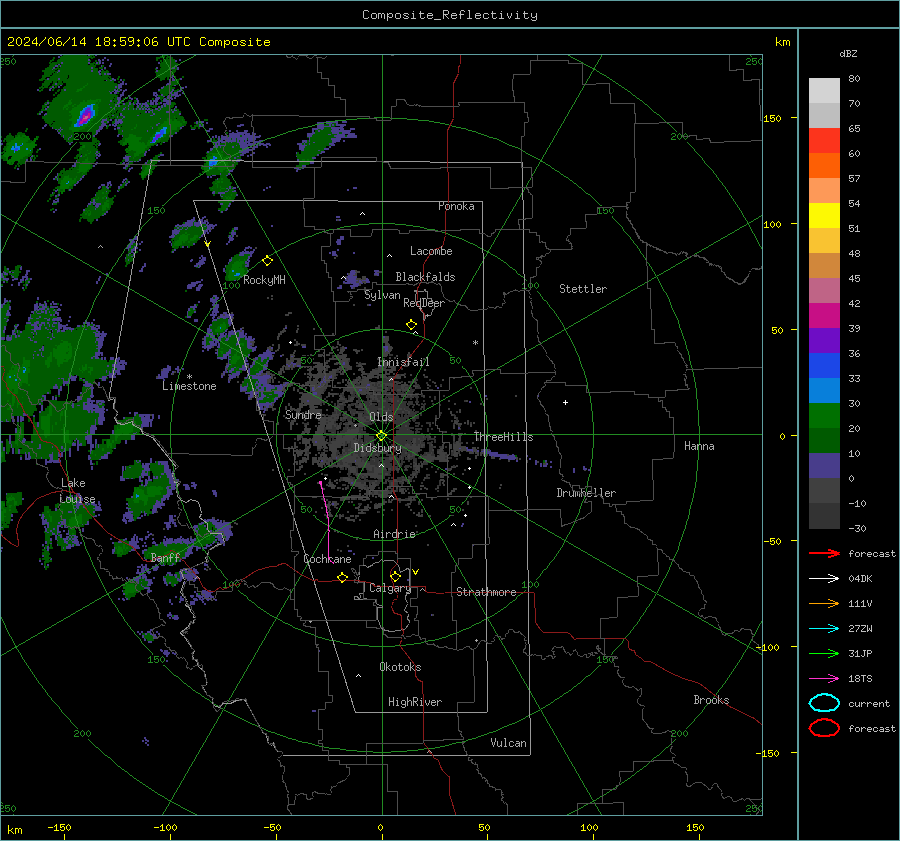
Task: Click the Sylvan label
Action: coord(382,295)
